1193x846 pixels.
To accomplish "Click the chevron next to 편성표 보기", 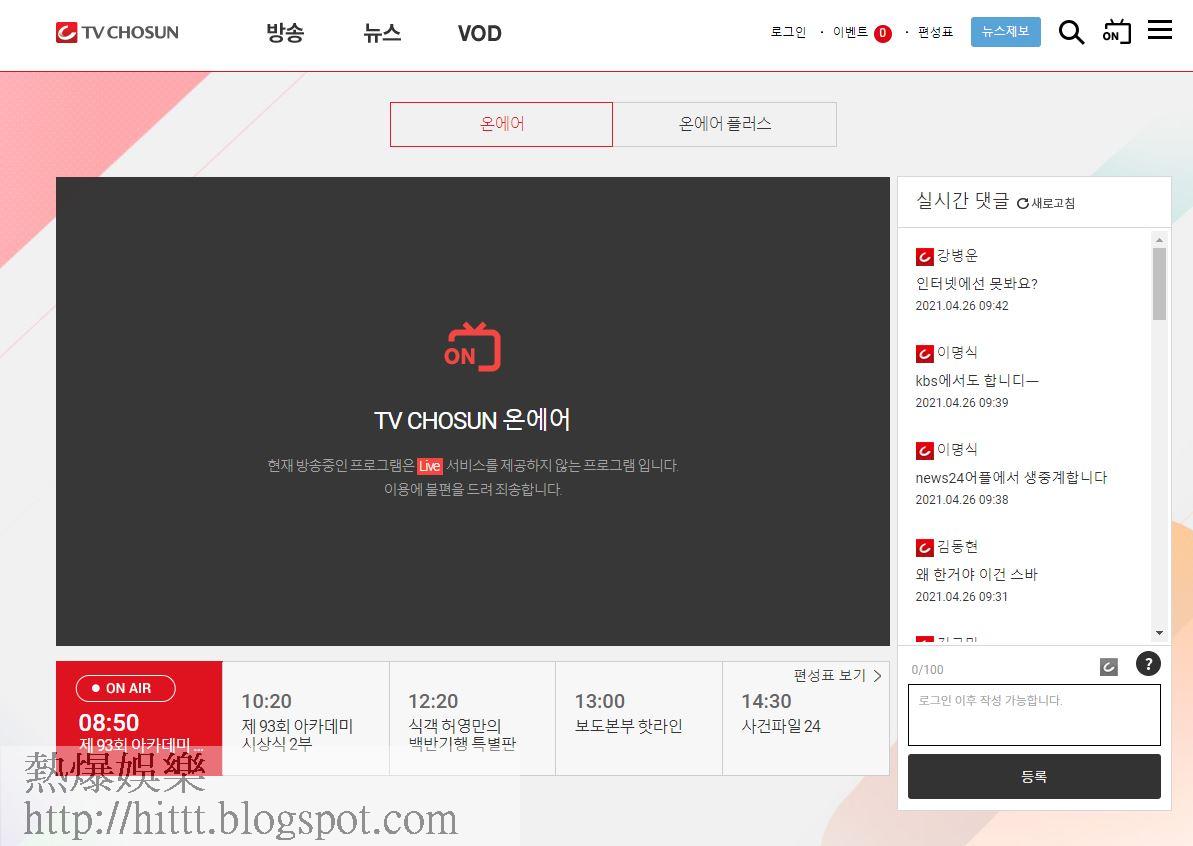I will (x=877, y=676).
